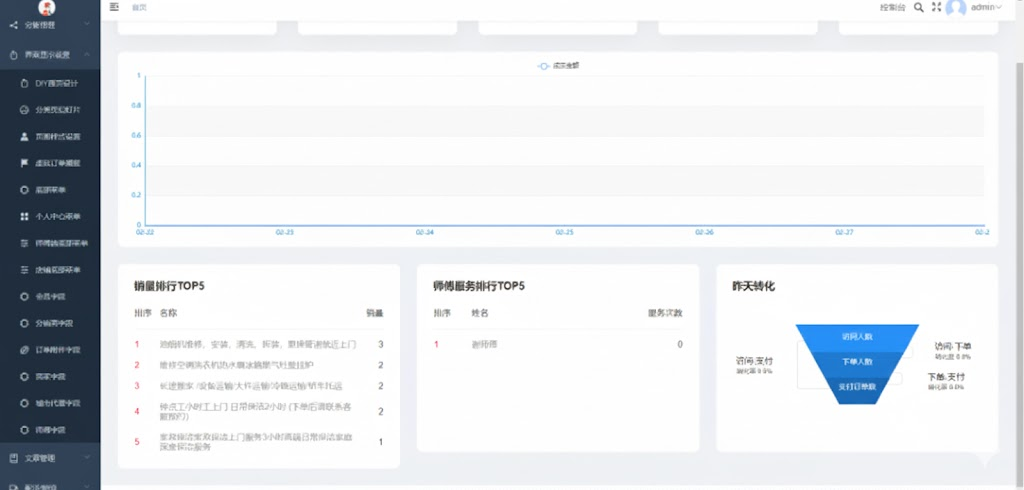Viewport: 1024px width, 490px height.
Task: Collapse the sidebar with the header fold icon
Action: pos(114,7)
